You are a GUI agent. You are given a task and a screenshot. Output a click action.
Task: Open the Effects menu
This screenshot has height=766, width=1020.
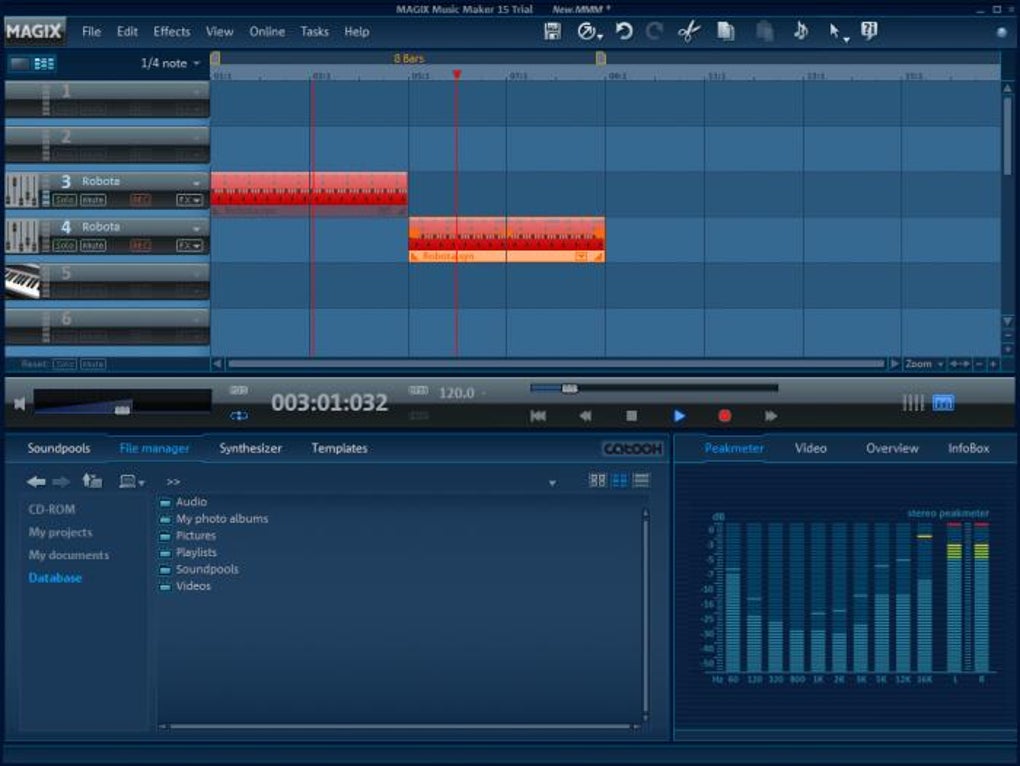(x=171, y=32)
